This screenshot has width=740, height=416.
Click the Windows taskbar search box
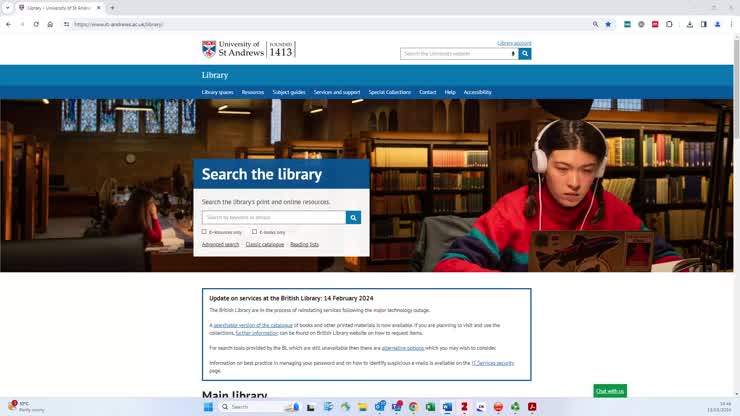point(260,407)
